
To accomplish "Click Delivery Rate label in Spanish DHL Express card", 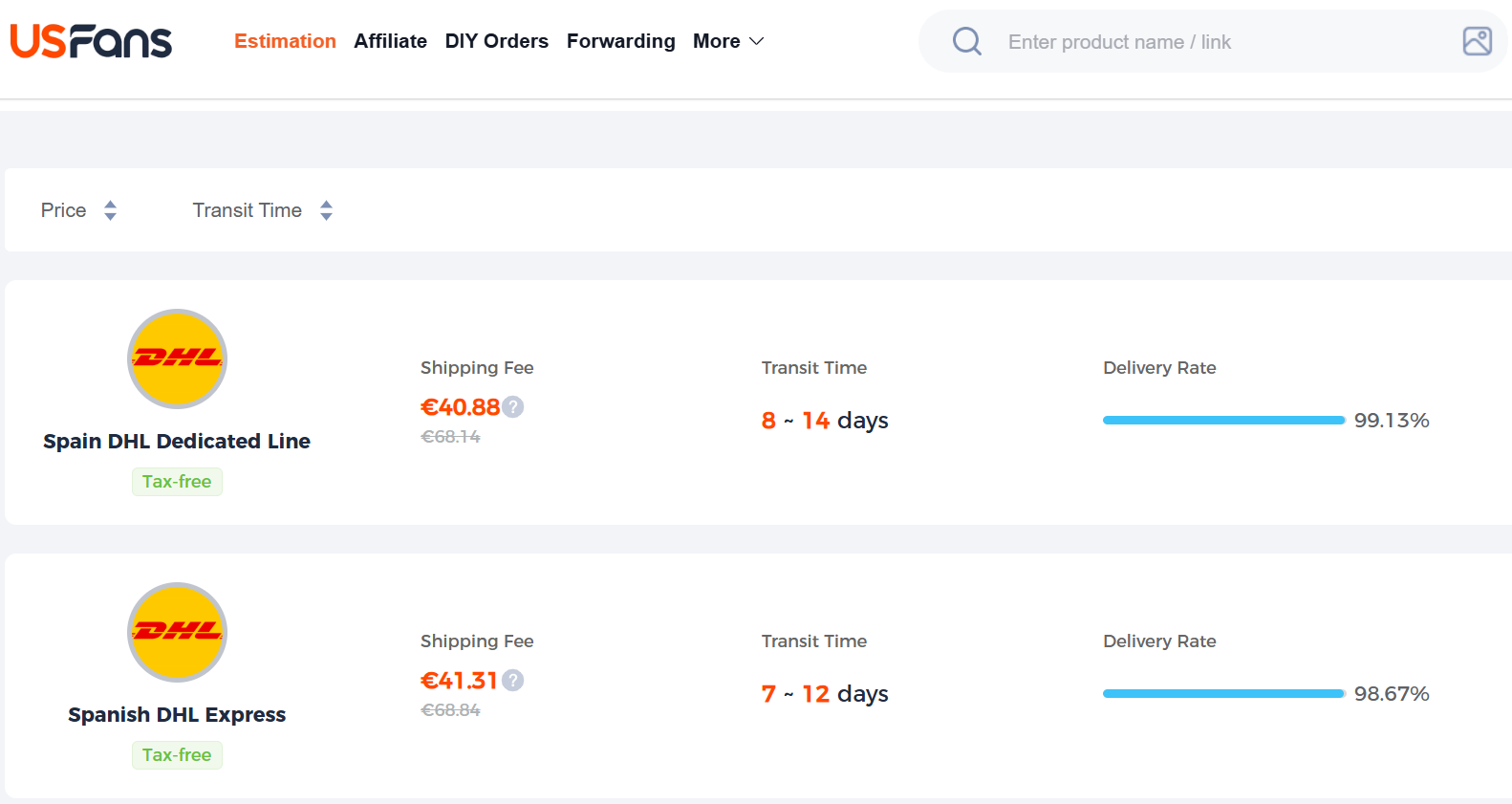I will pos(1159,641).
